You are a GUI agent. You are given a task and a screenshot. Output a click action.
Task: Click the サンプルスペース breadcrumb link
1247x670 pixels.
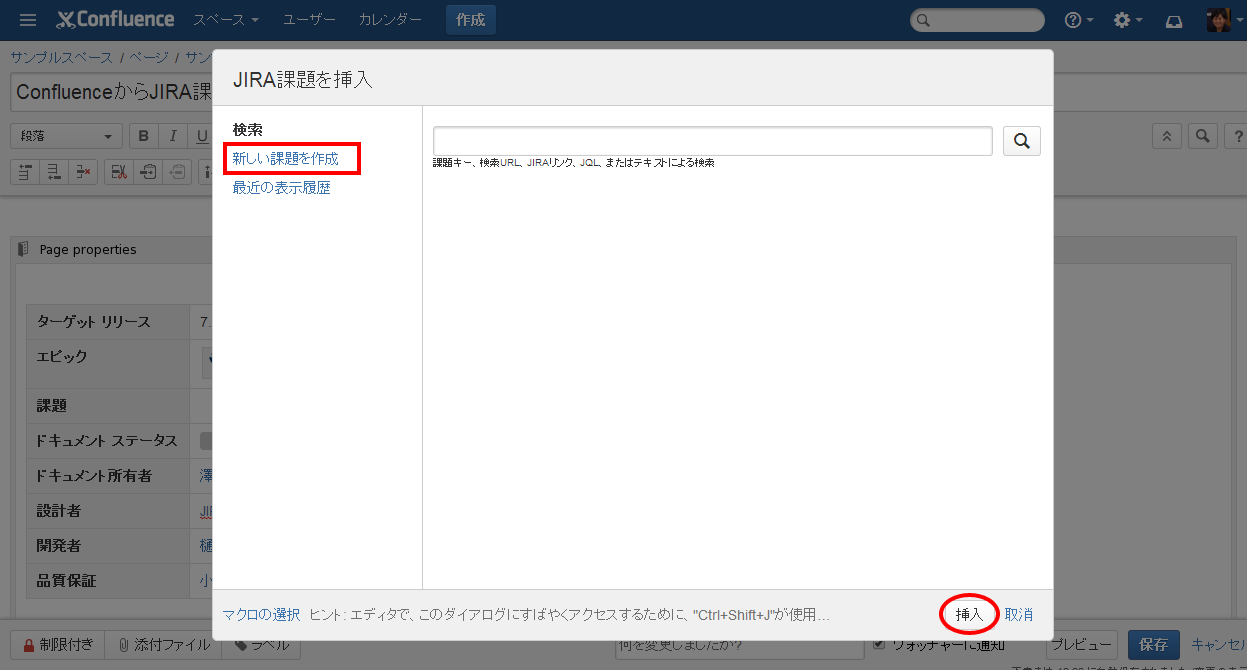[62, 57]
